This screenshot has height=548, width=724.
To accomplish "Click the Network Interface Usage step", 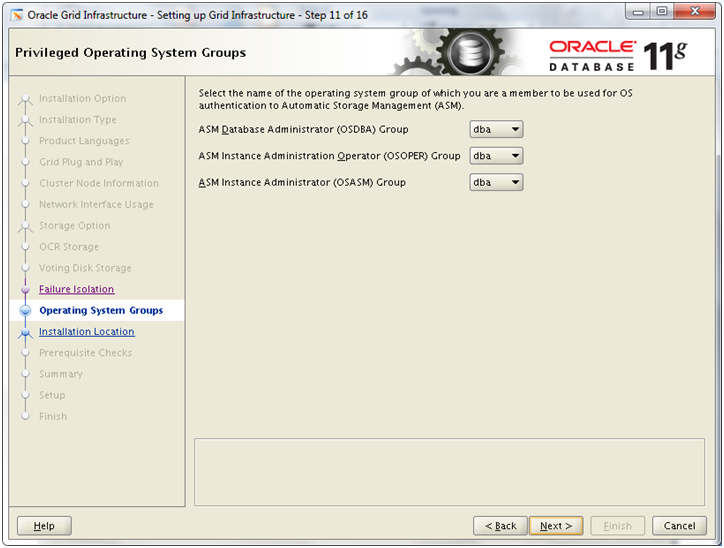I will pyautogui.click(x=96, y=205).
